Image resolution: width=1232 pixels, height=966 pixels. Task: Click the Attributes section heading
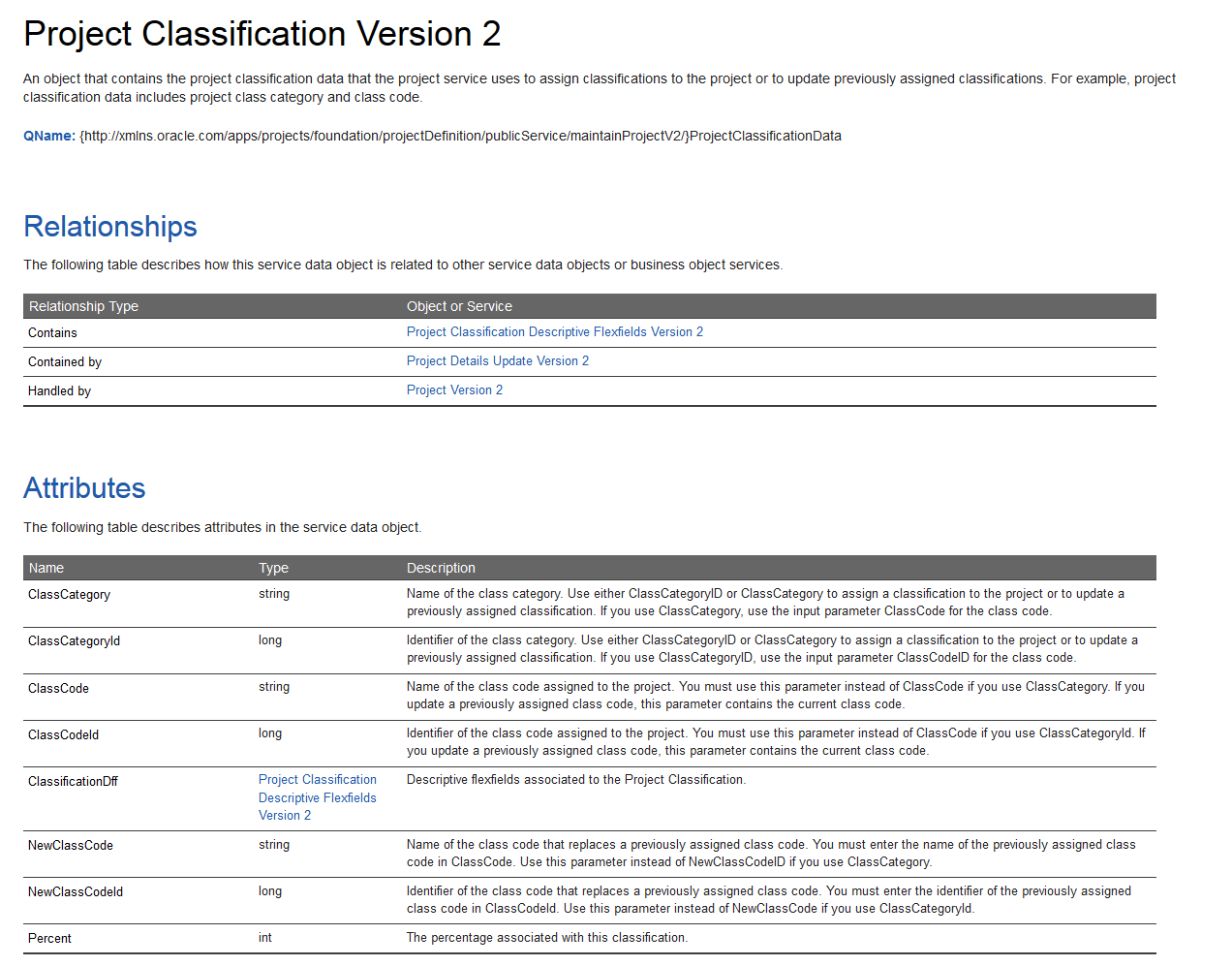pos(84,488)
